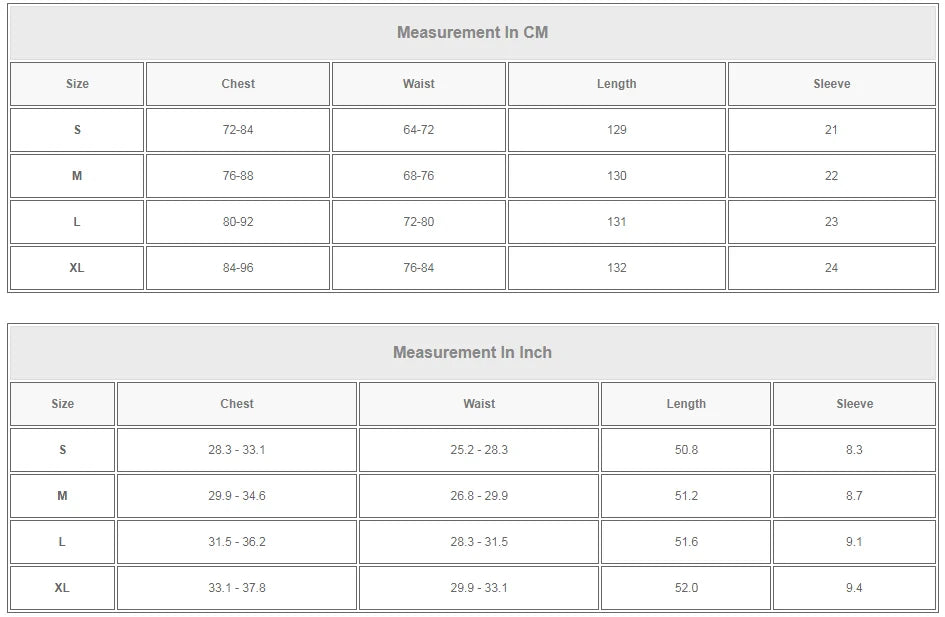Image resolution: width=945 pixels, height=617 pixels.
Task: Click the XL size cell in Inch table
Action: pyautogui.click(x=62, y=587)
